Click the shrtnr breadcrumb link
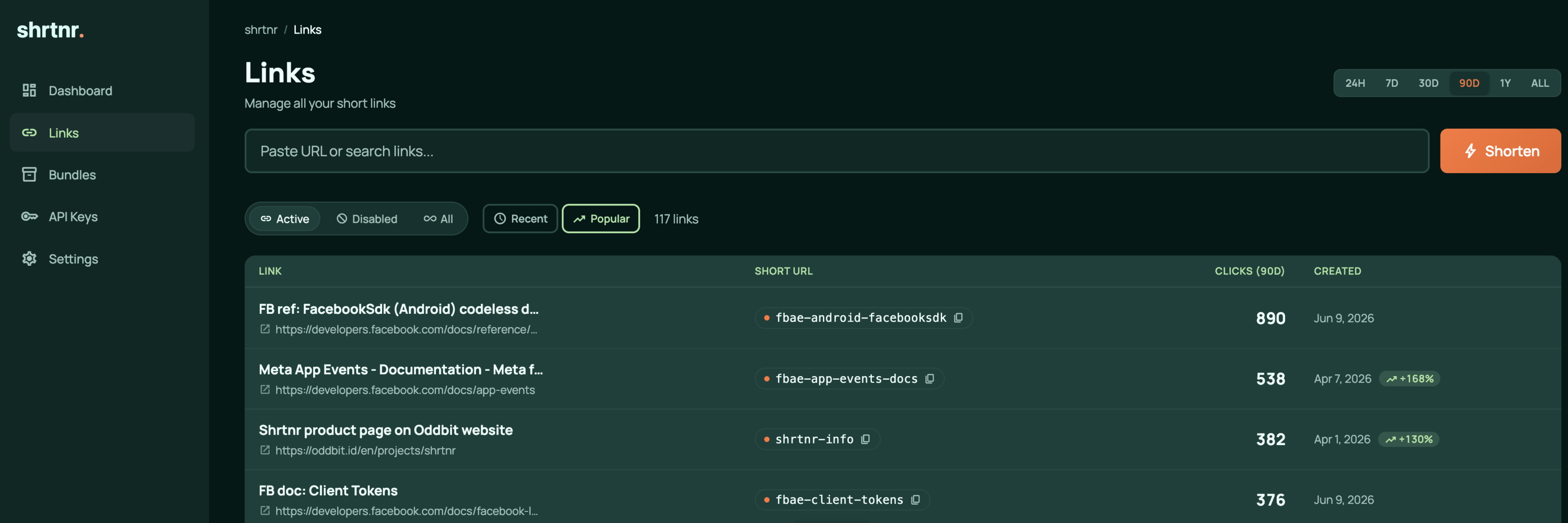Image resolution: width=1568 pixels, height=523 pixels. tap(260, 30)
